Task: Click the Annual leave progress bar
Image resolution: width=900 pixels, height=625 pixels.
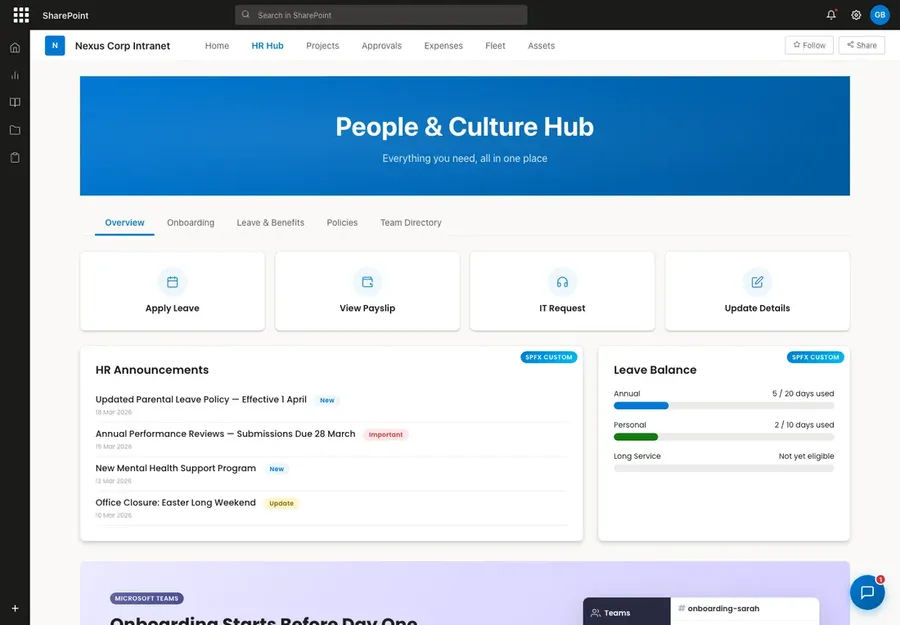Action: (724, 406)
